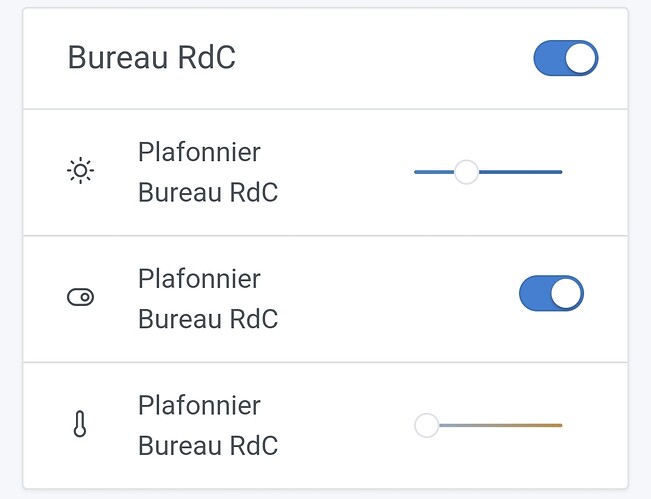Click the brightness slider handle
This screenshot has height=499, width=651.
coord(466,172)
